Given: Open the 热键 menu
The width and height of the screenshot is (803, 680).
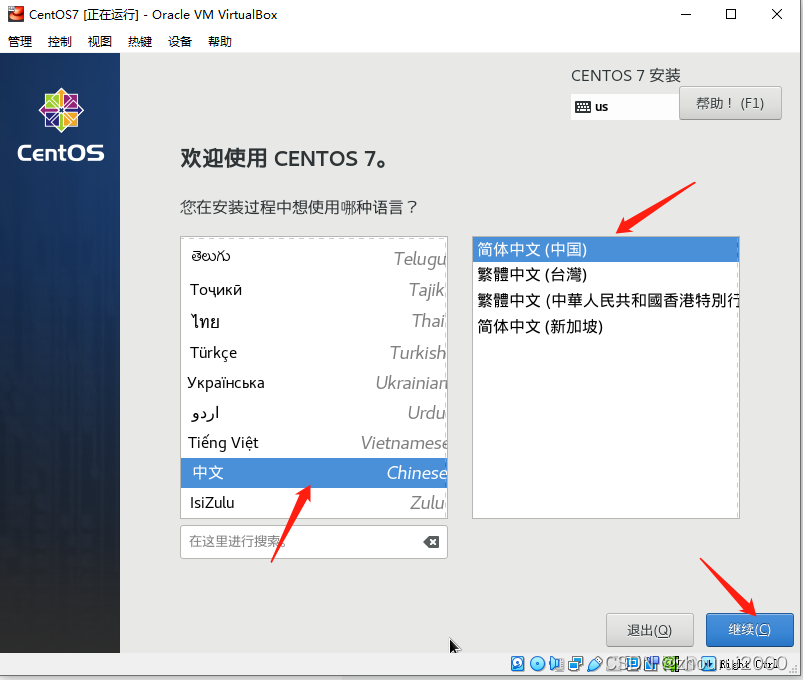Looking at the screenshot, I should tap(140, 41).
